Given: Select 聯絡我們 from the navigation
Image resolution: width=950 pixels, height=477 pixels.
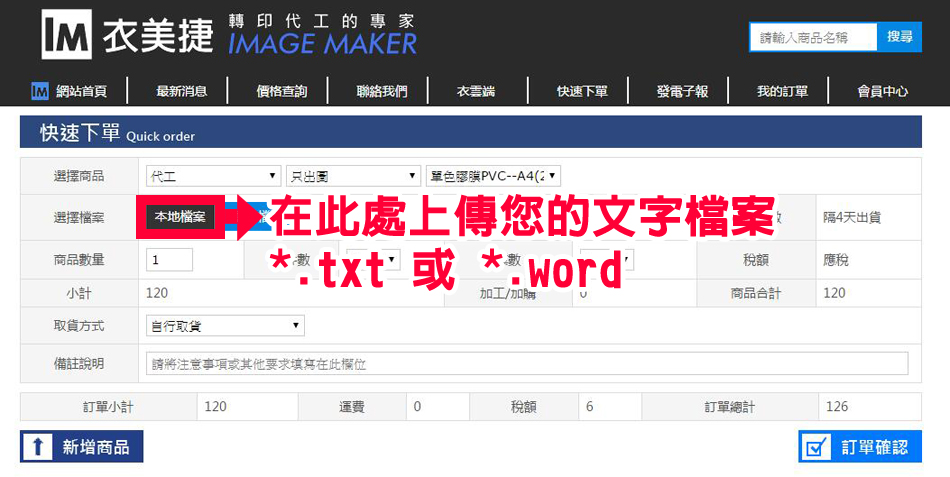Looking at the screenshot, I should coord(382,91).
